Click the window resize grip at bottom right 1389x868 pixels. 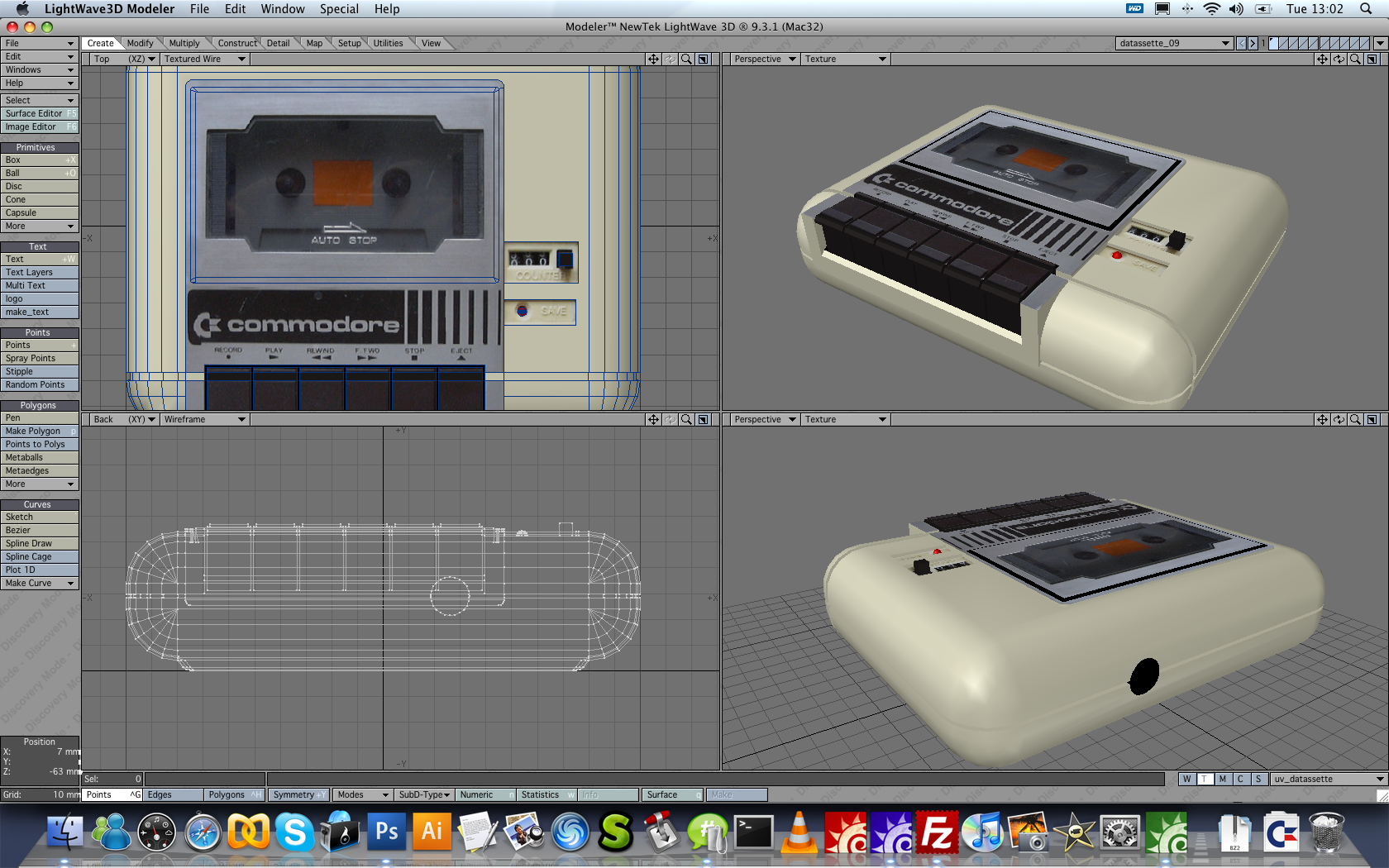tap(1382, 795)
